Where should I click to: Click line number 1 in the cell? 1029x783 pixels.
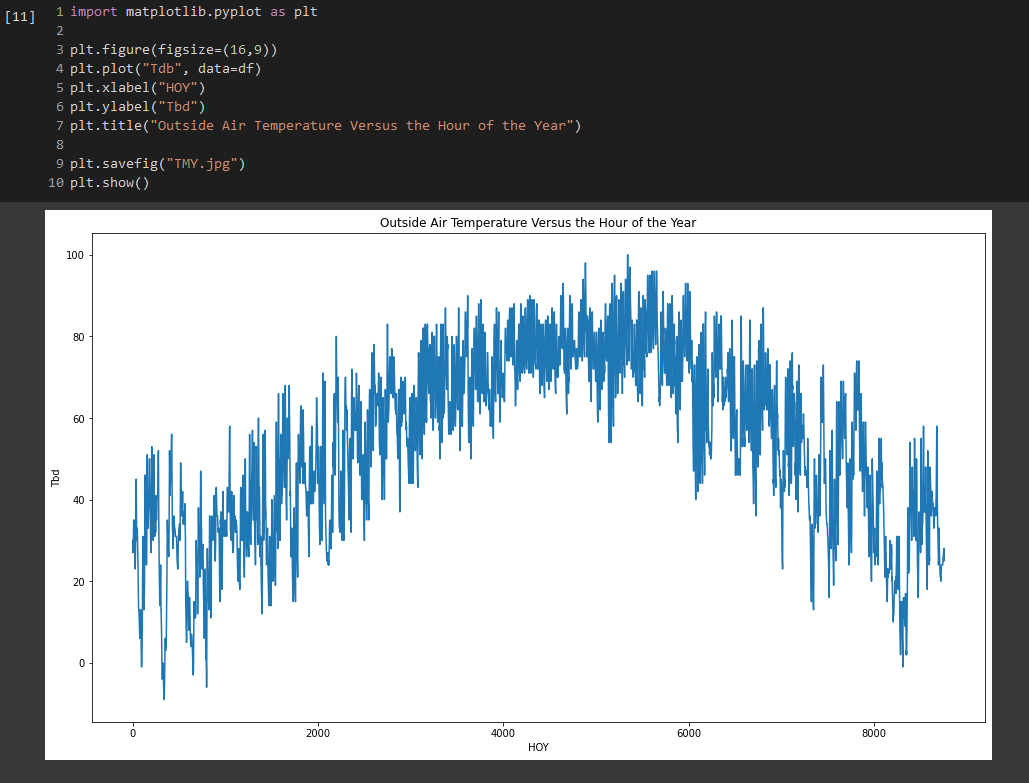(x=59, y=11)
